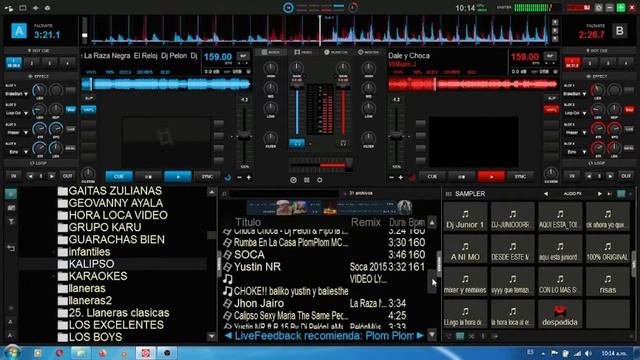This screenshot has width=640, height=360.
Task: Toggle deck A Flanger effect button
Action: [71, 129]
